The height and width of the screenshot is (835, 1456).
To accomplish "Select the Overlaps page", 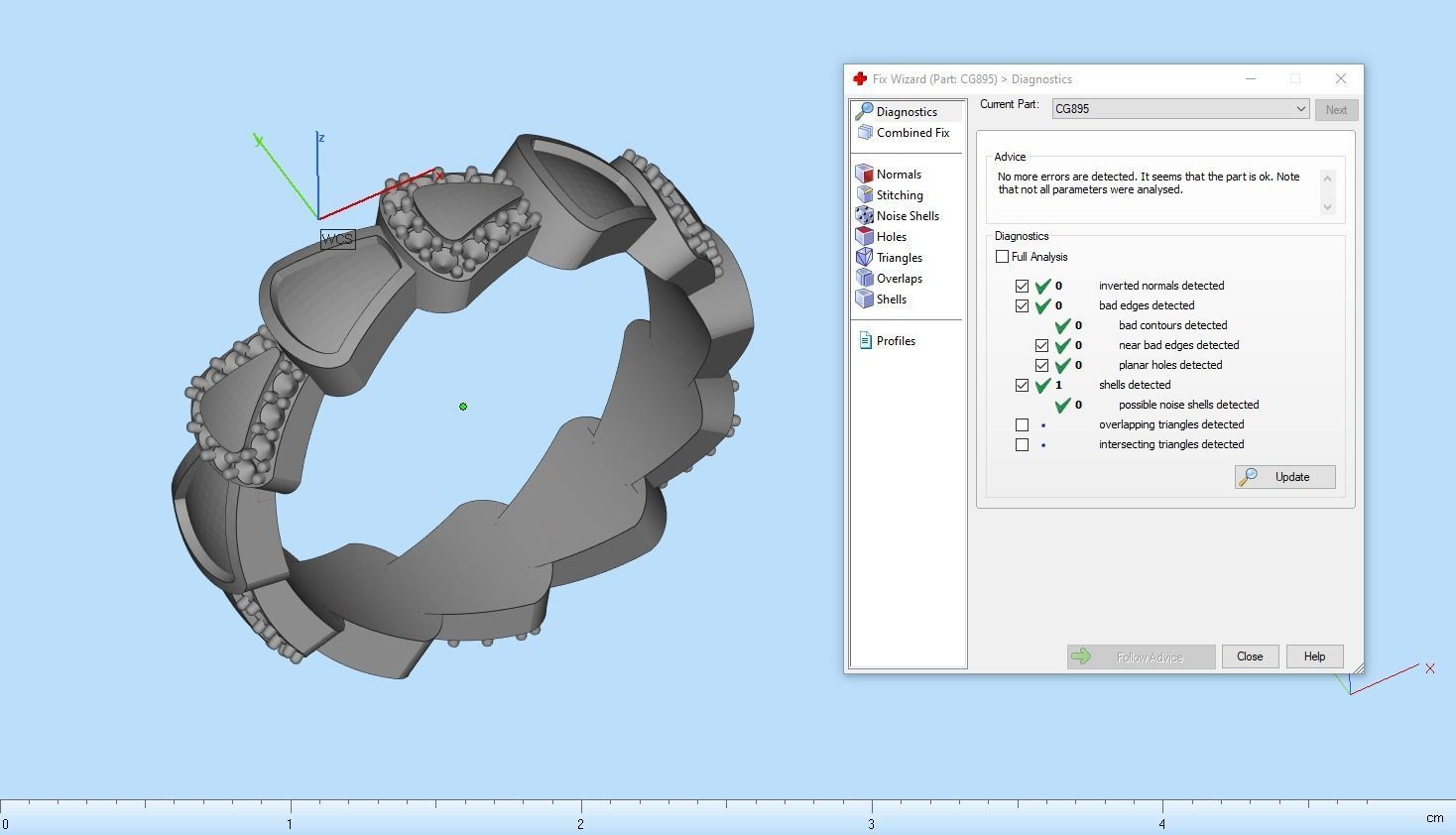I will (900, 278).
